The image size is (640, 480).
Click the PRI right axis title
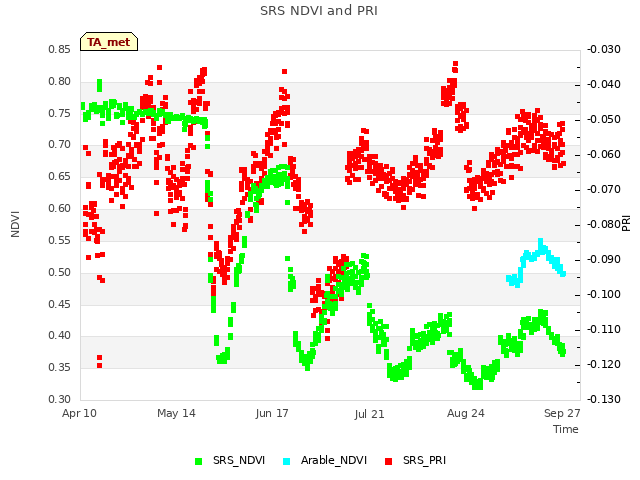626,224
